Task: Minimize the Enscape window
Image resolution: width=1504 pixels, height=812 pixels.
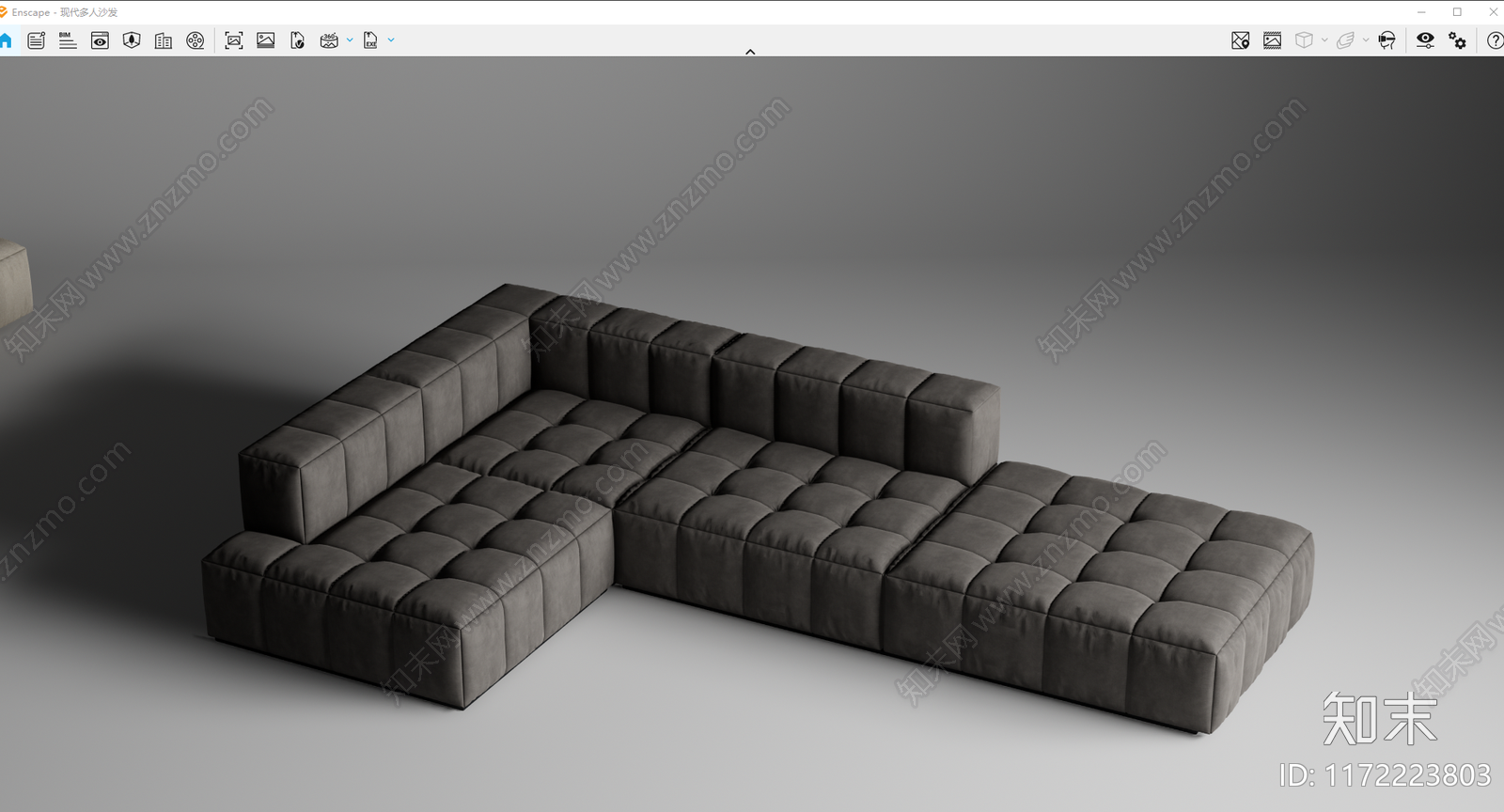Action: pyautogui.click(x=1421, y=12)
